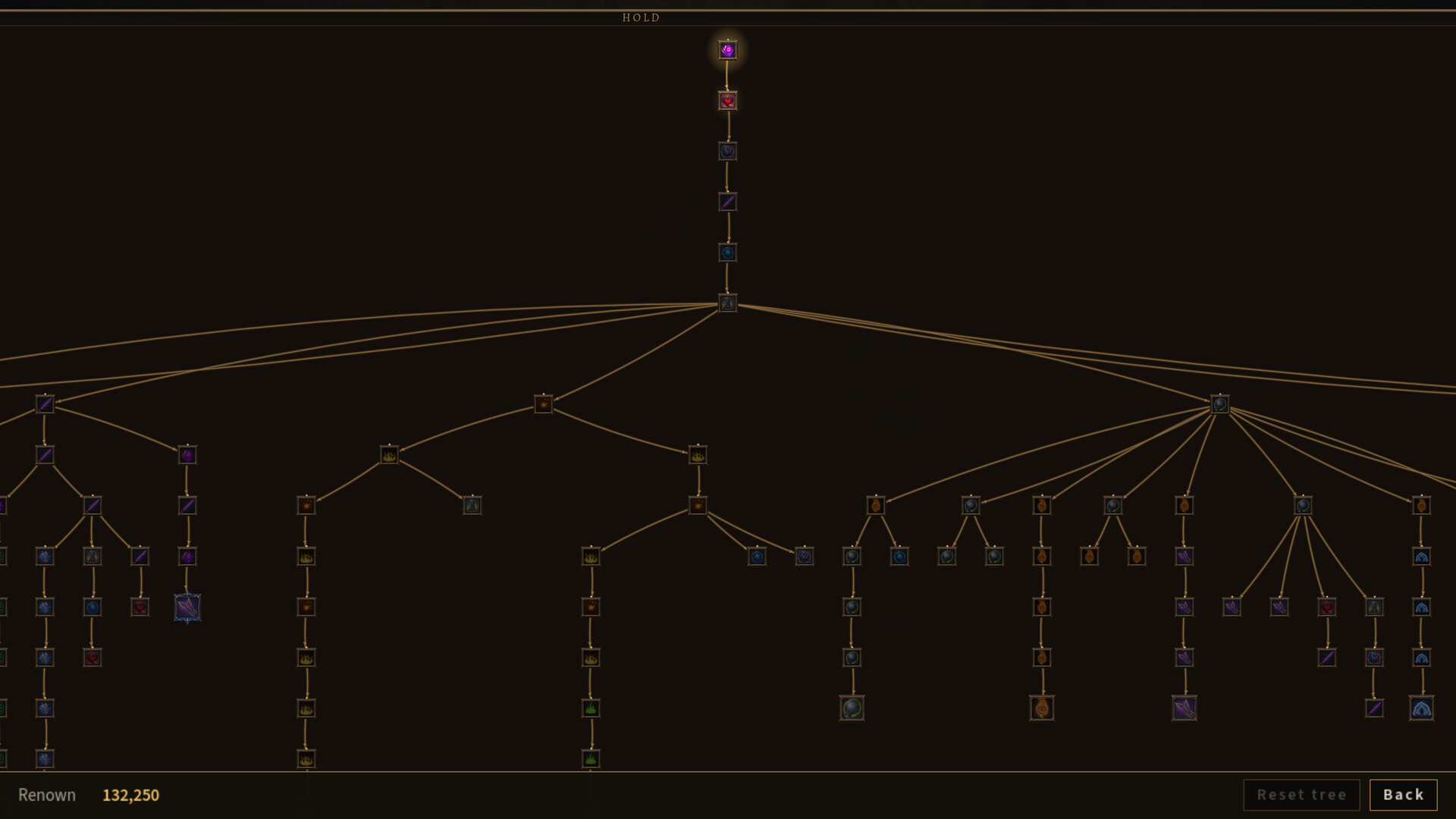Viewport: 1456px width, 819px height.
Task: Select the fire spark node heading the middle branch
Action: coord(543,404)
